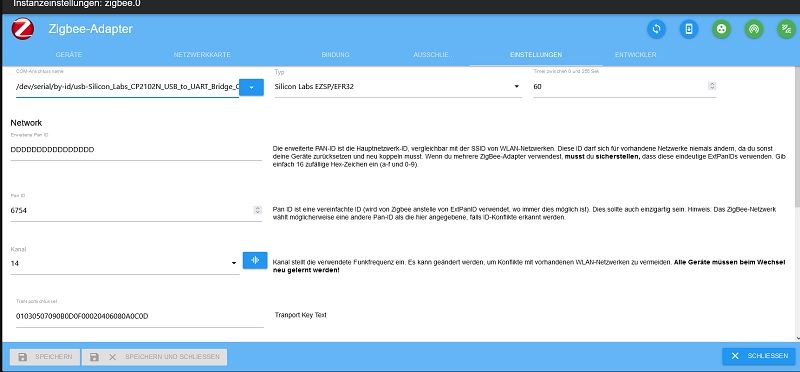This screenshot has height=372, width=800.
Task: Click the Transportschlüssel input field
Action: tap(140, 316)
